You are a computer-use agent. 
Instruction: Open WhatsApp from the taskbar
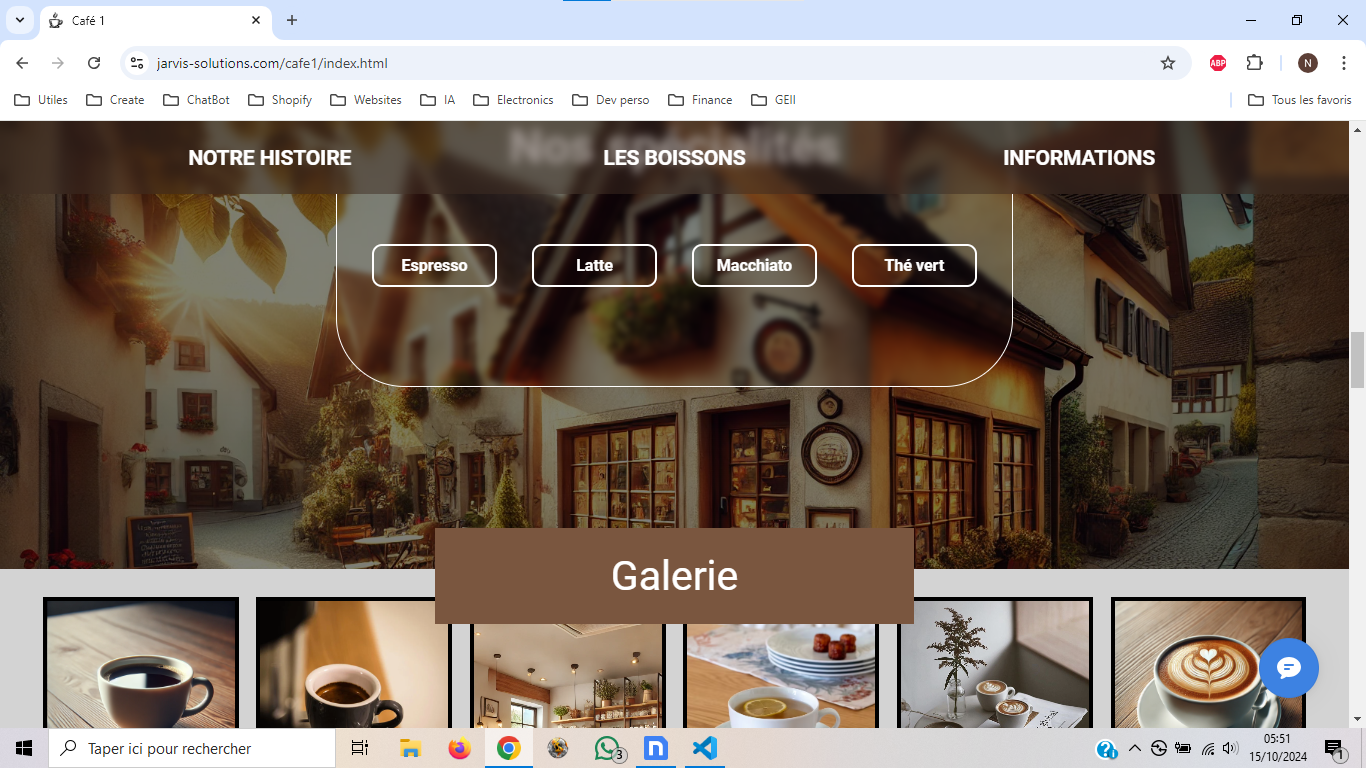pyautogui.click(x=607, y=748)
